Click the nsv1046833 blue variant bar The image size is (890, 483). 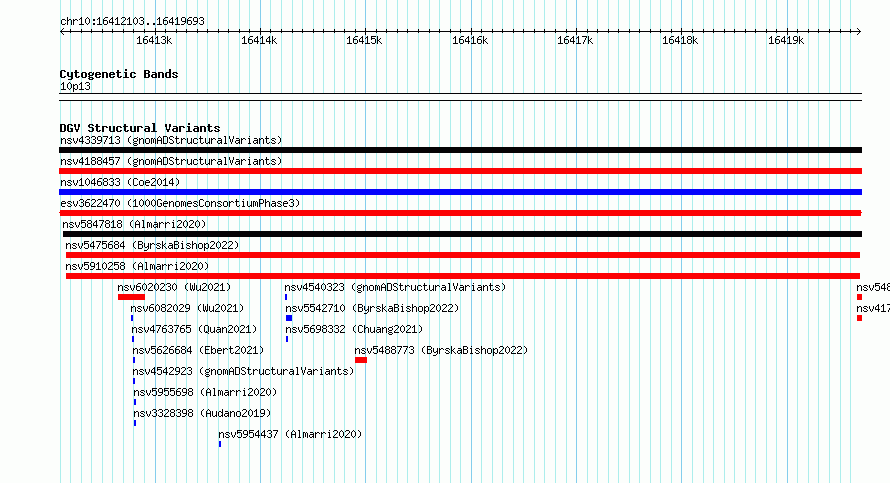pos(460,192)
